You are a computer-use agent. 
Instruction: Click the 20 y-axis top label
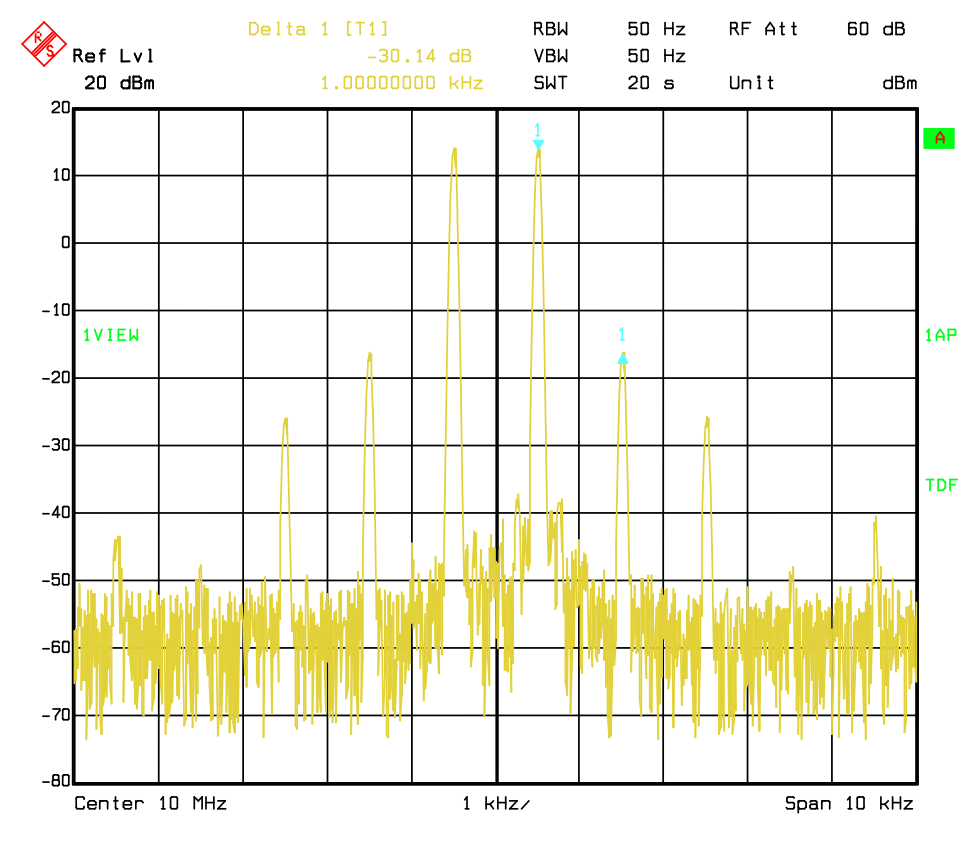click(61, 108)
